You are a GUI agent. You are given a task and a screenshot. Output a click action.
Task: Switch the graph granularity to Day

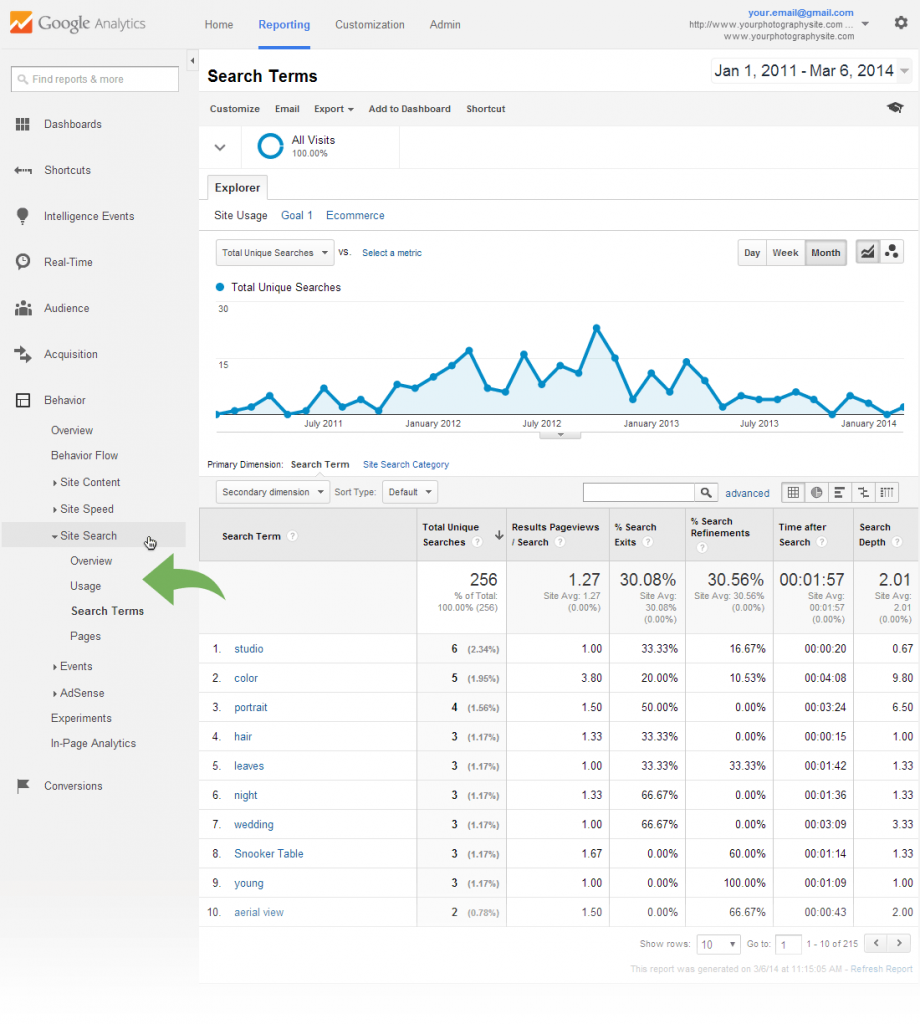(752, 253)
